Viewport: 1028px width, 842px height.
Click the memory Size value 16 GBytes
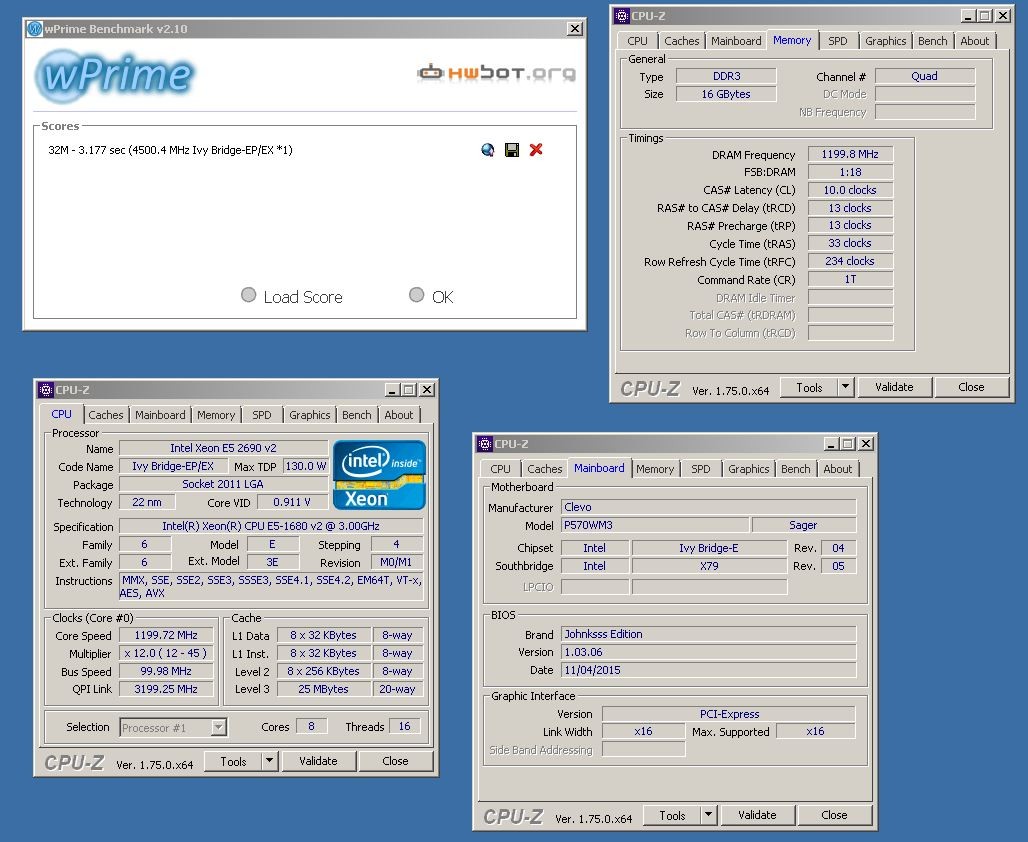726,94
